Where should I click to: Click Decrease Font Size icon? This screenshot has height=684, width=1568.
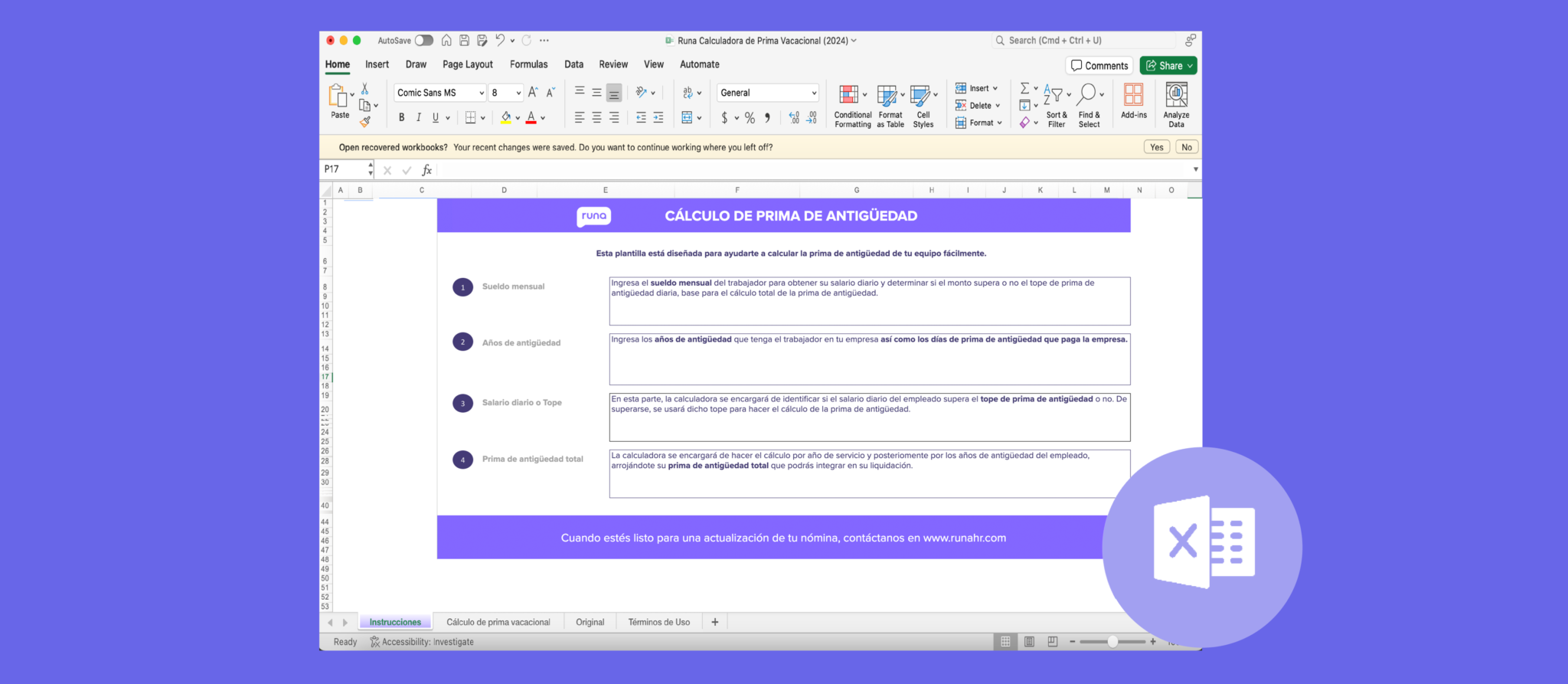(x=550, y=93)
